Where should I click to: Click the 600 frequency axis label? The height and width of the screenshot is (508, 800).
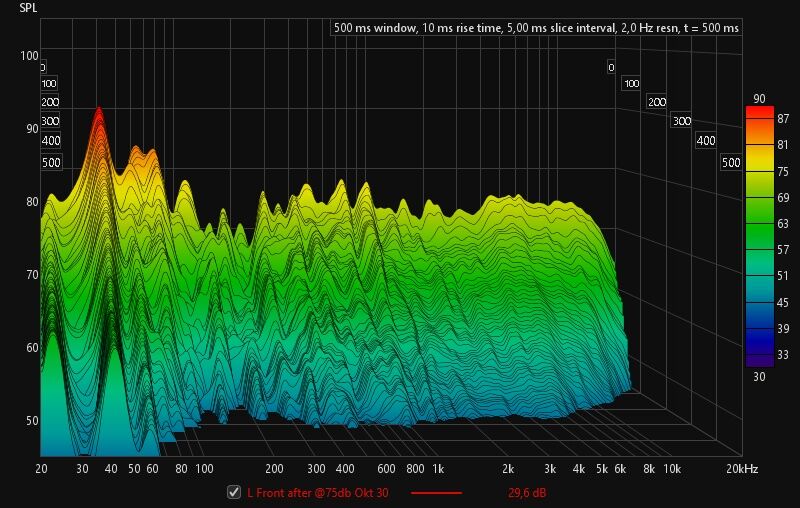(386, 469)
